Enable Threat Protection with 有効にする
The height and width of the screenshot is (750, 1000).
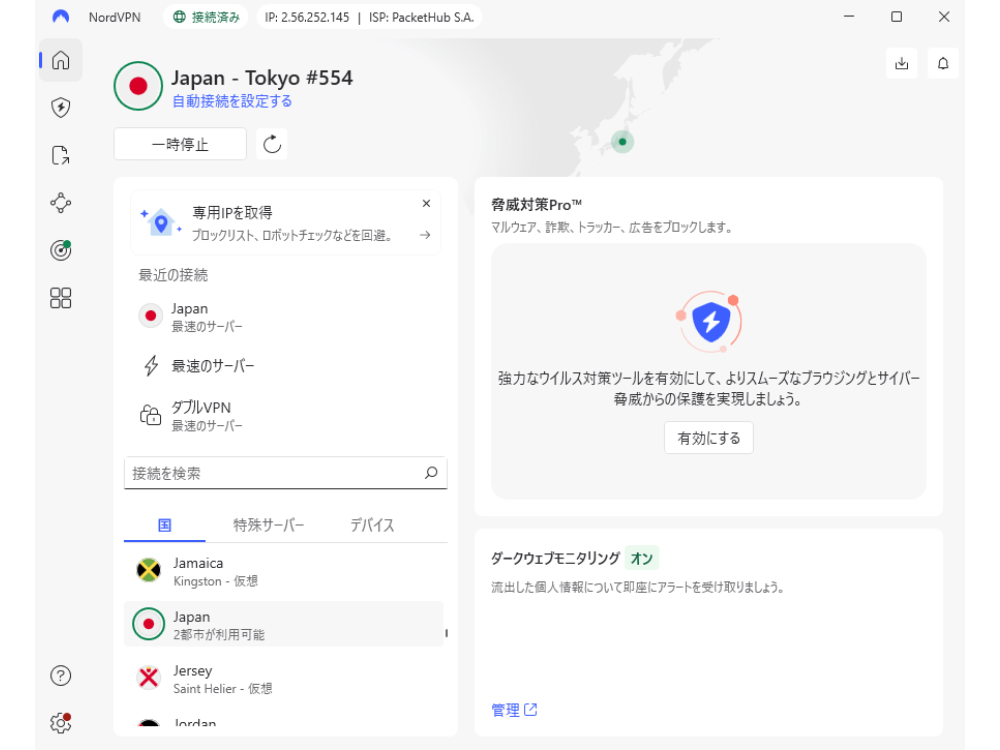pyautogui.click(x=708, y=438)
